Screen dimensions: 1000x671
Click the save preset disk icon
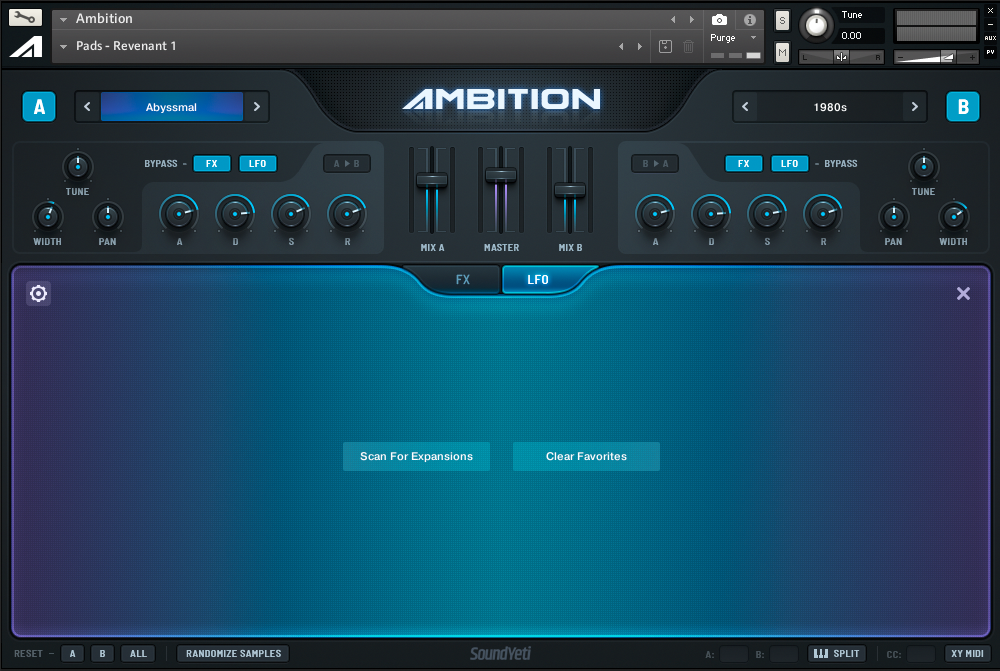(x=665, y=46)
